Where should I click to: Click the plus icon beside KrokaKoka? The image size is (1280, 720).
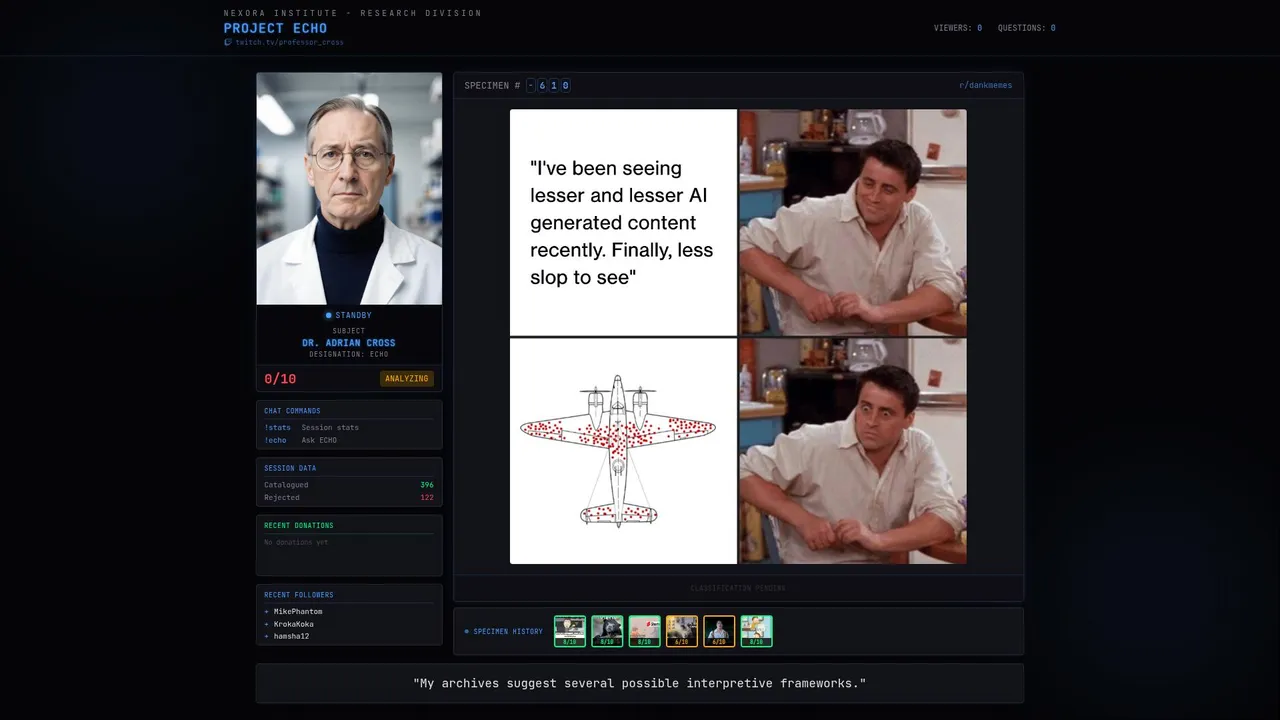[x=266, y=624]
